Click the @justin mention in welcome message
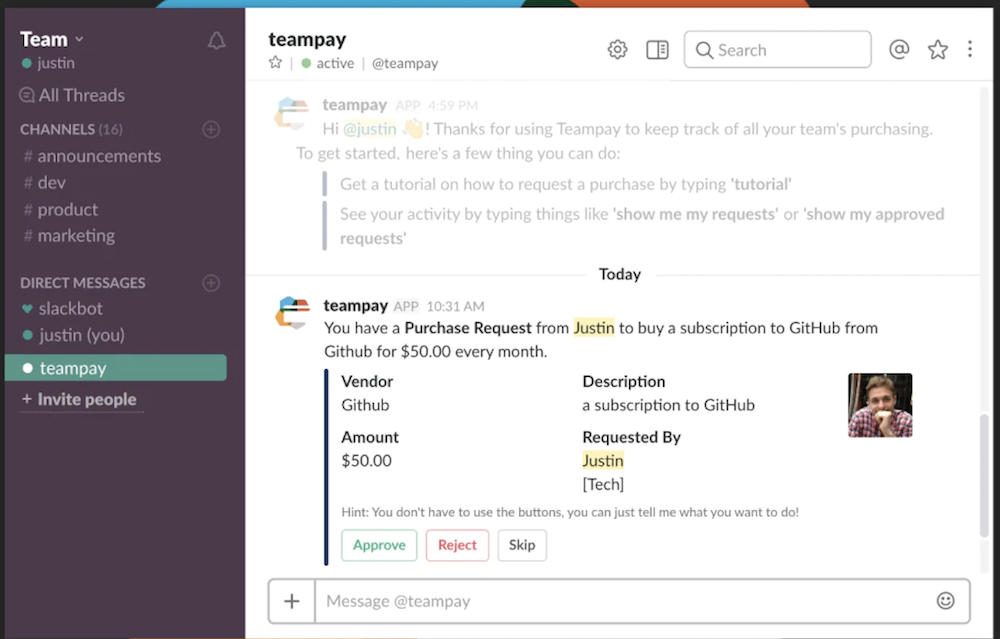The width and height of the screenshot is (1000, 639). tap(370, 129)
